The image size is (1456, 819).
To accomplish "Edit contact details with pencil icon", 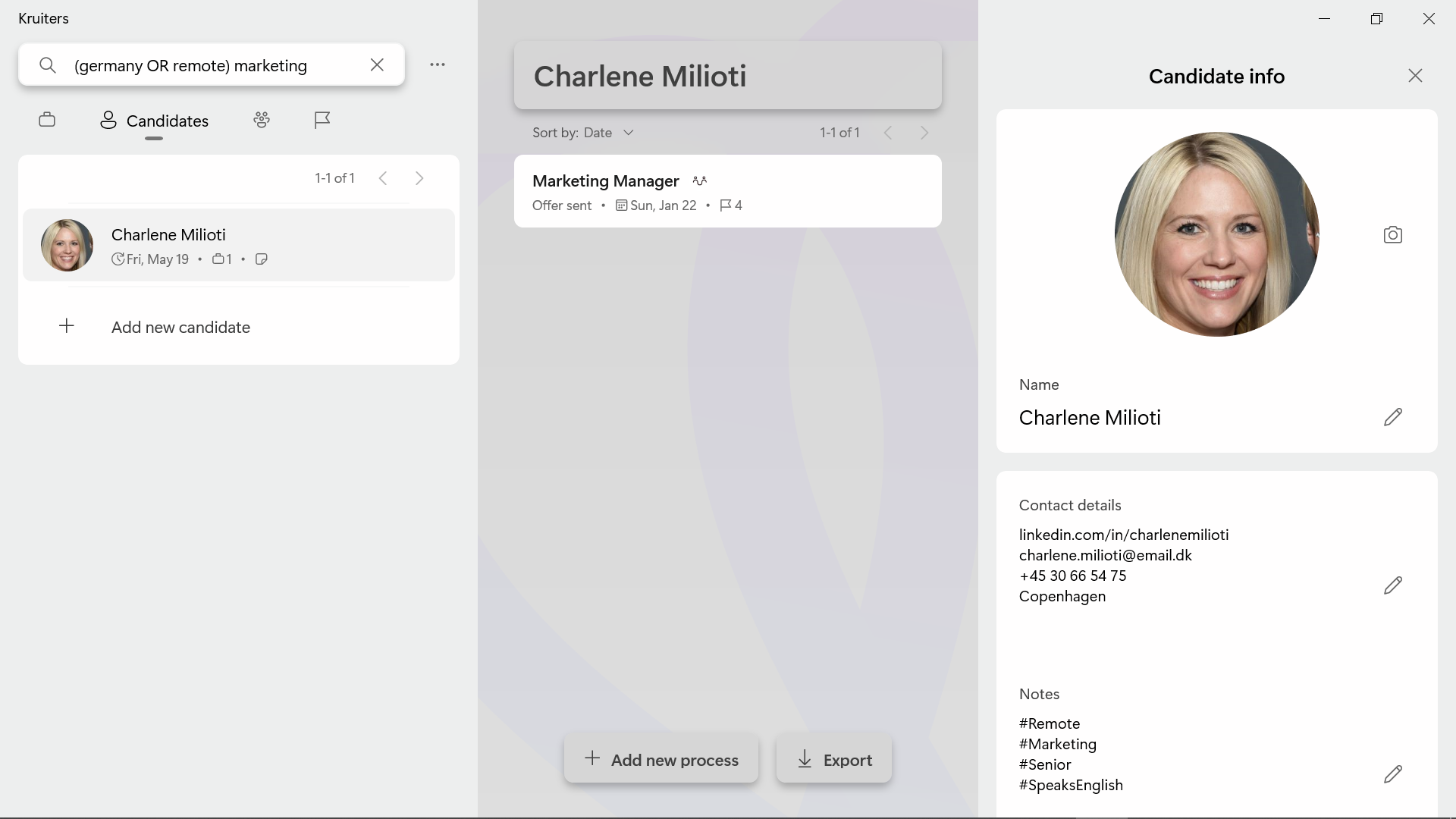I will tap(1393, 585).
